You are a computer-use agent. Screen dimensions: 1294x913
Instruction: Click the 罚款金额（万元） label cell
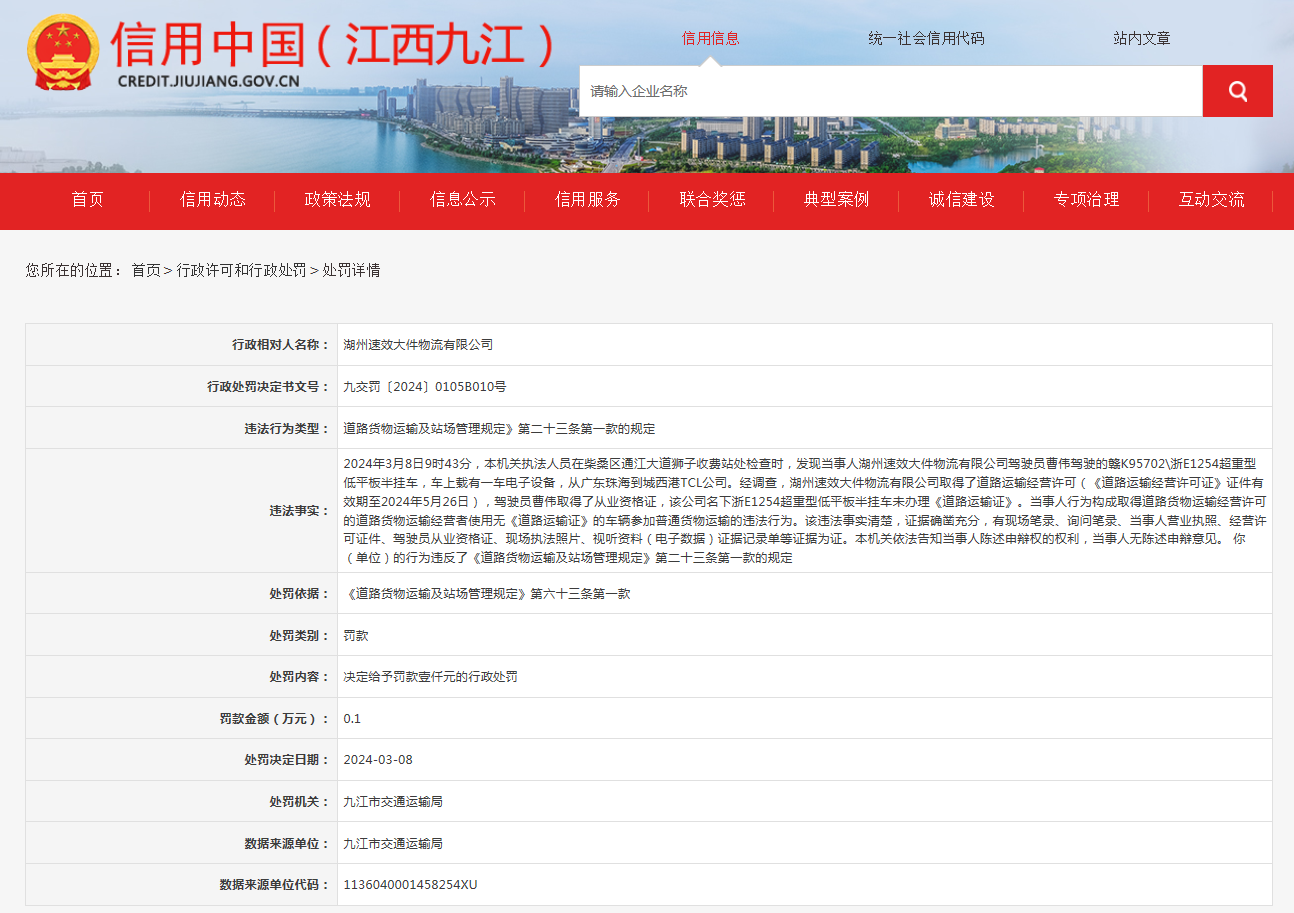coord(180,718)
